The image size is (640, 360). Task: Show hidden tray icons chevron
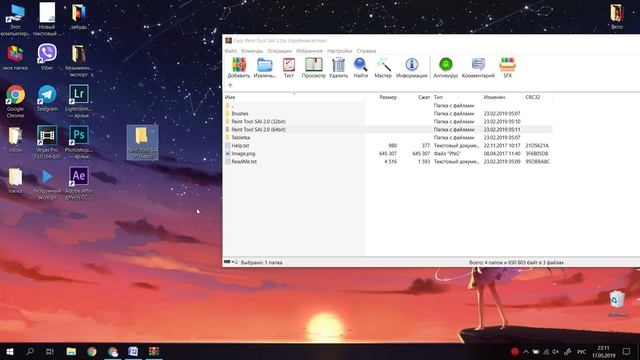(x=526, y=351)
